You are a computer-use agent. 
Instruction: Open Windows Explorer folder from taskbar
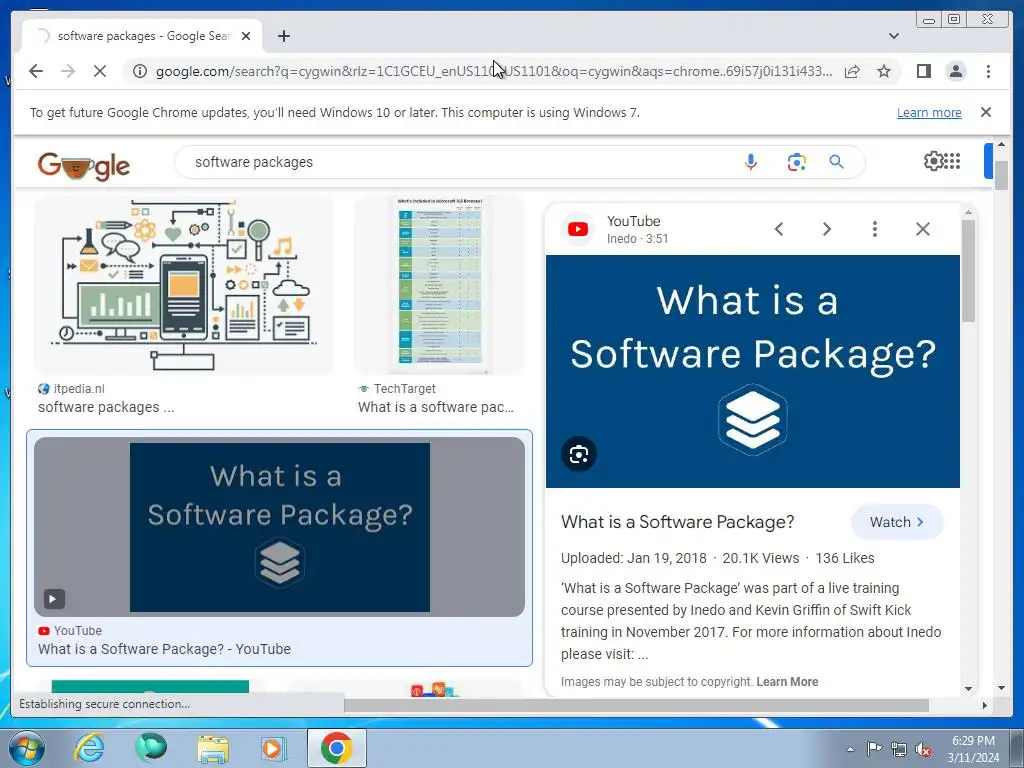(213, 748)
